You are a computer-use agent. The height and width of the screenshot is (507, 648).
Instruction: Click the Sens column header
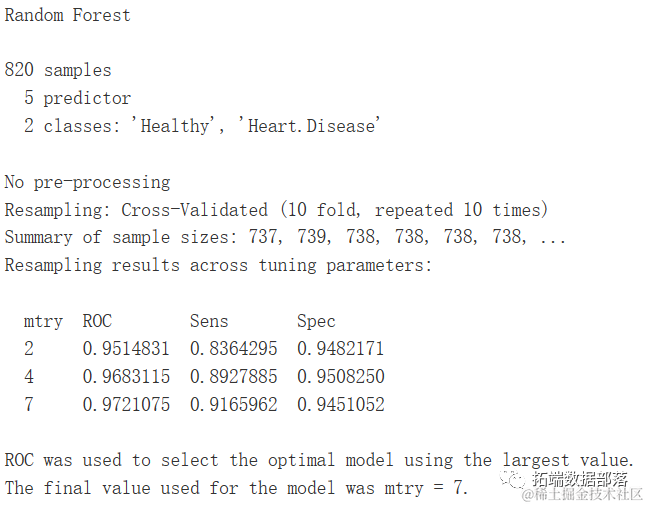coord(209,321)
